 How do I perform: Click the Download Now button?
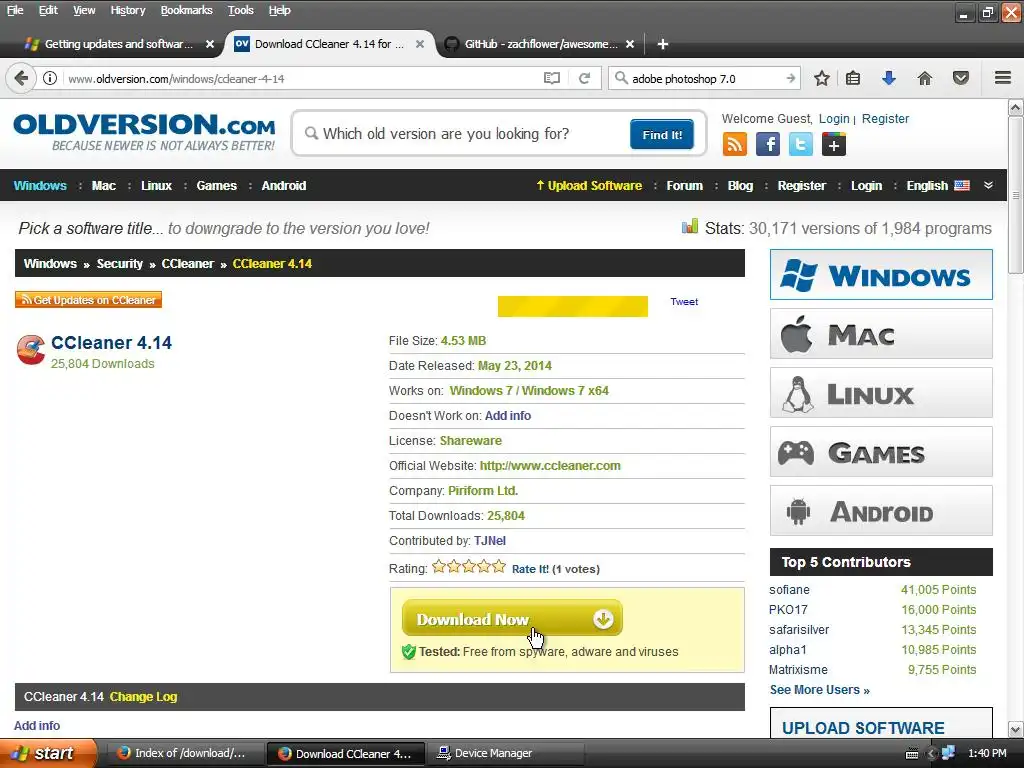(512, 618)
